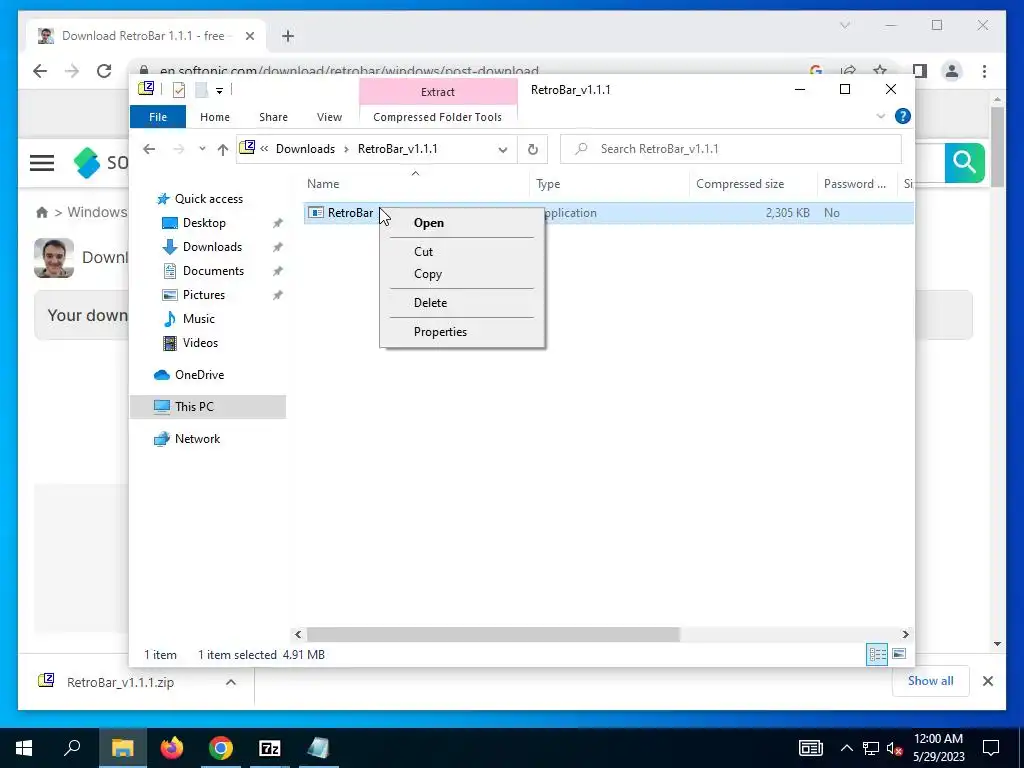The height and width of the screenshot is (768, 1024).
Task: Expand the address bar history dropdown
Action: coord(503,150)
